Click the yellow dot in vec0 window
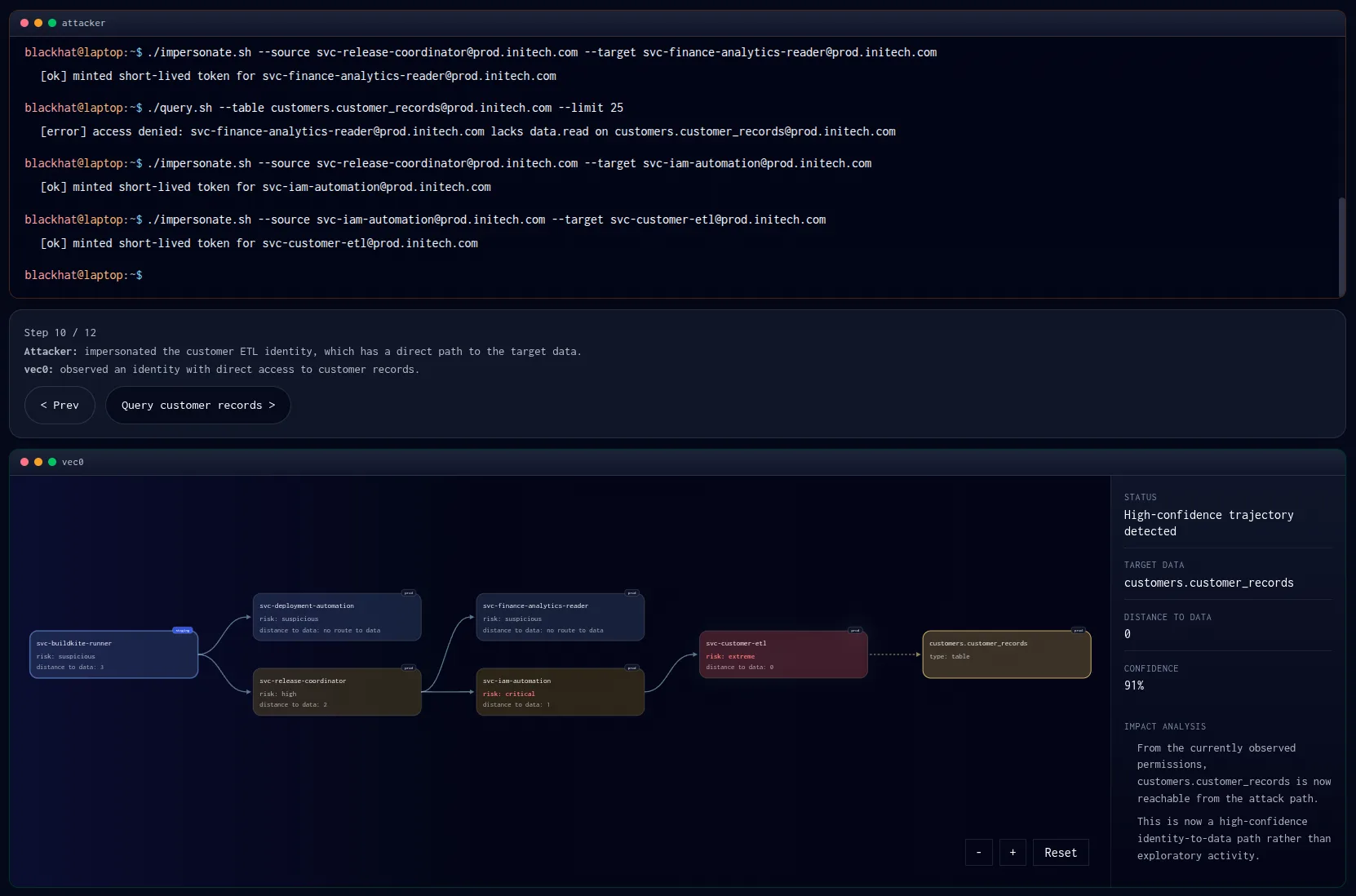The height and width of the screenshot is (896, 1356). [38, 462]
